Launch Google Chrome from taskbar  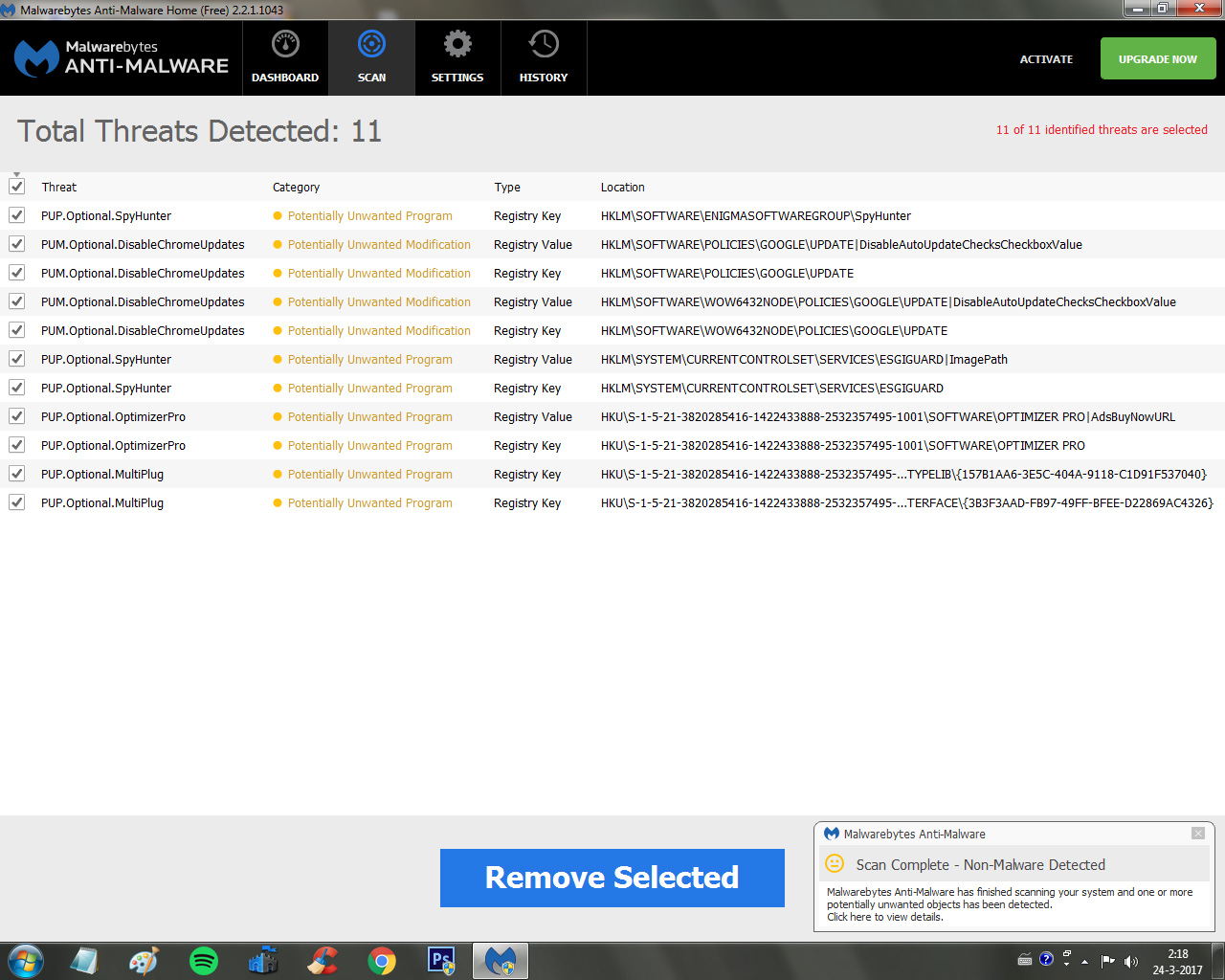[382, 961]
